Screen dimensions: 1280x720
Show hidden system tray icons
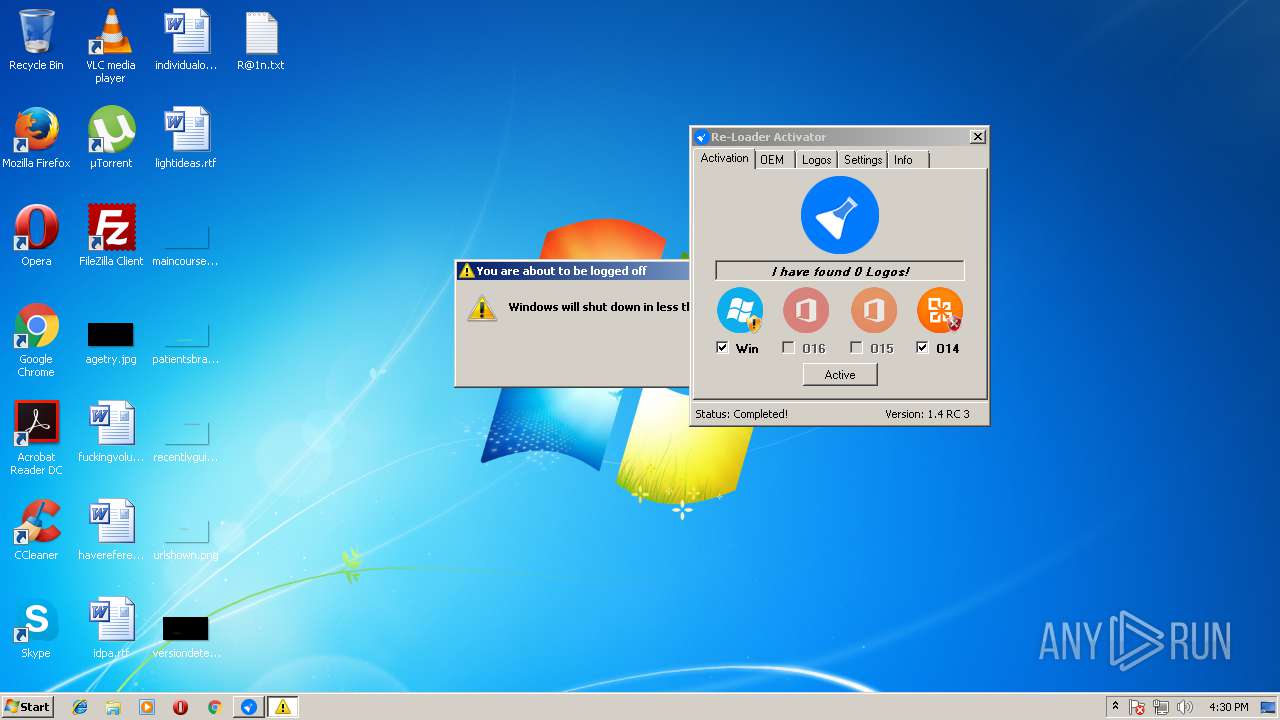[x=1115, y=707]
